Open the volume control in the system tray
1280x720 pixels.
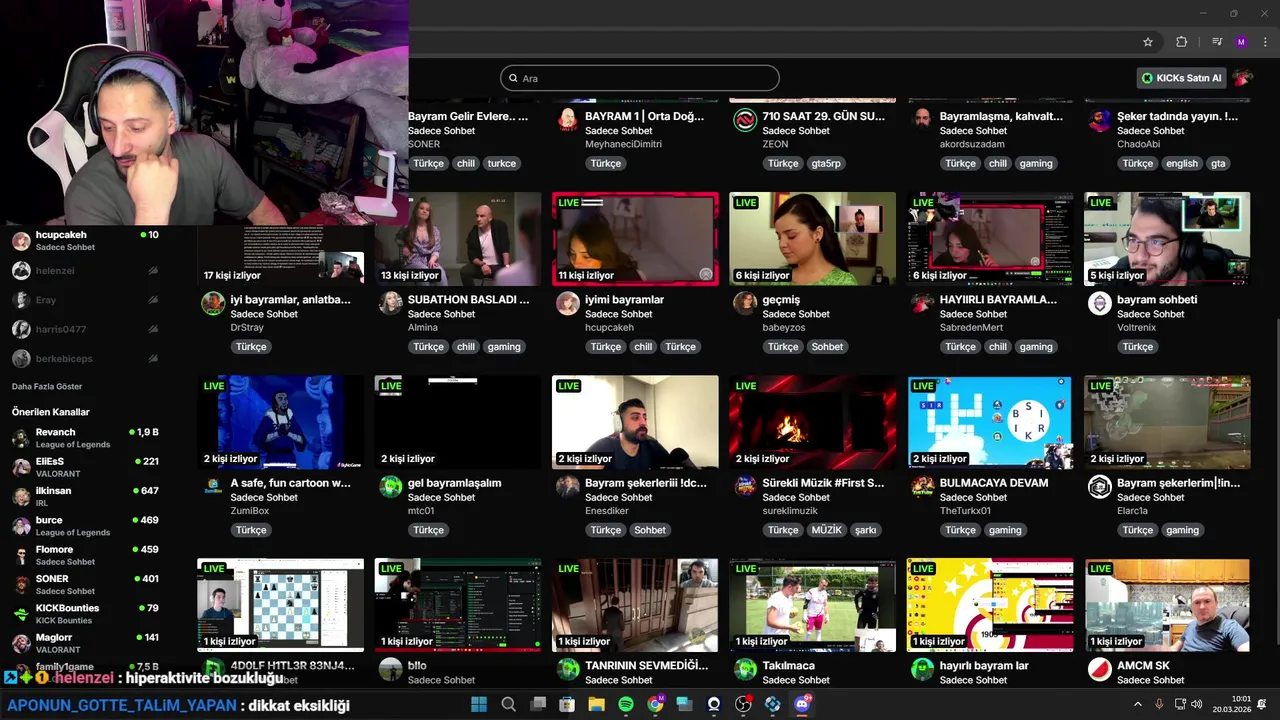(1198, 704)
